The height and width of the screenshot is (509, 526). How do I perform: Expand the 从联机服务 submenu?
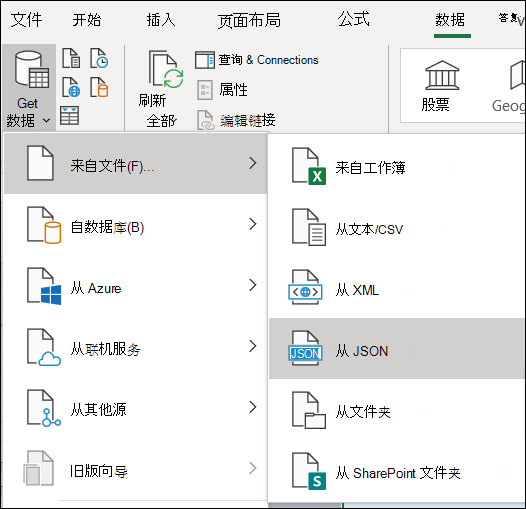click(136, 346)
